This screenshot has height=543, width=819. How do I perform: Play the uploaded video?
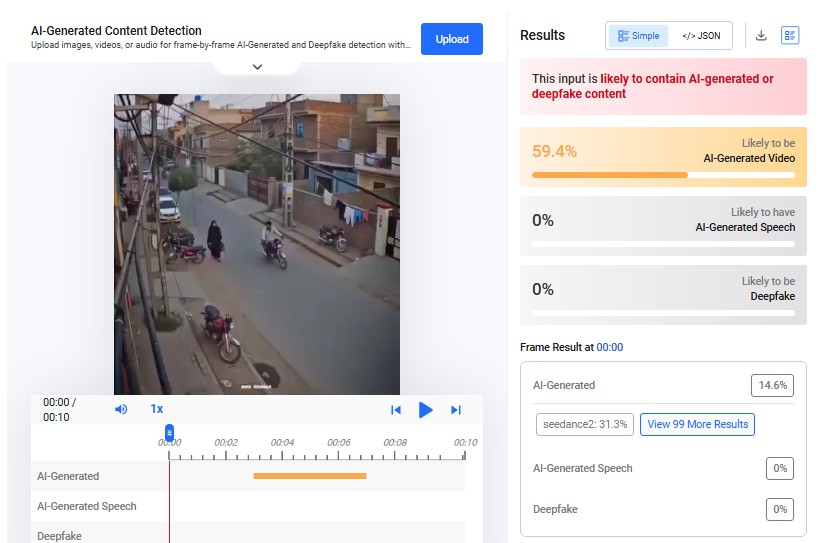point(426,410)
